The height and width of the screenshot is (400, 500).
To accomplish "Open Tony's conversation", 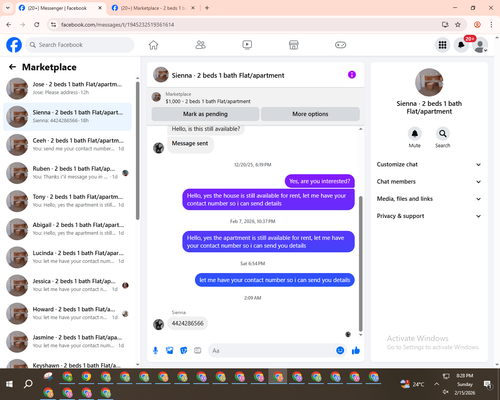I will click(67, 201).
